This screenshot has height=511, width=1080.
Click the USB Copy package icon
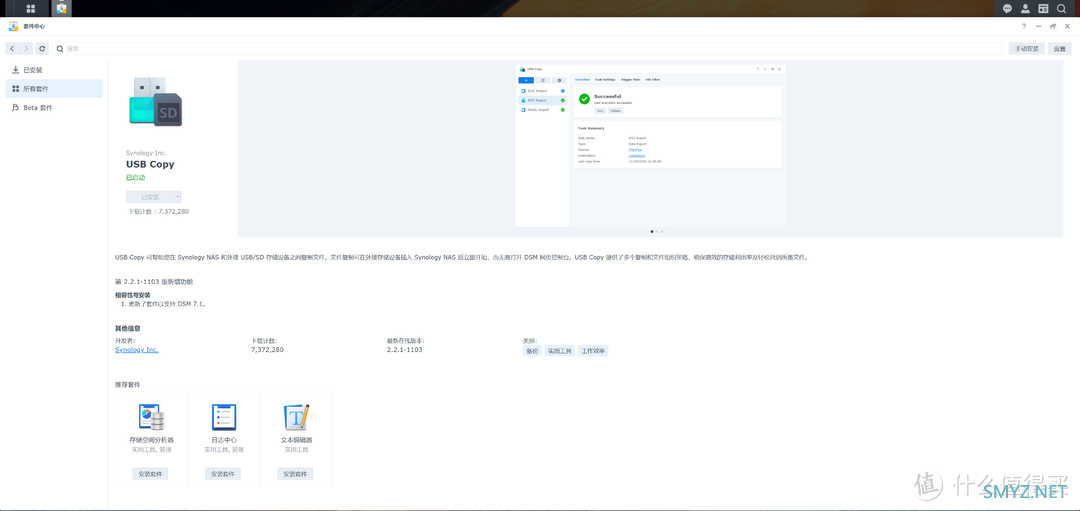[155, 101]
